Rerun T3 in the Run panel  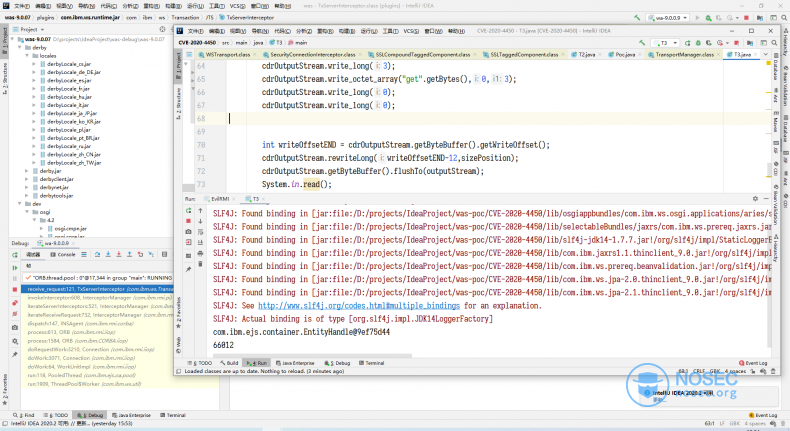[188, 211]
